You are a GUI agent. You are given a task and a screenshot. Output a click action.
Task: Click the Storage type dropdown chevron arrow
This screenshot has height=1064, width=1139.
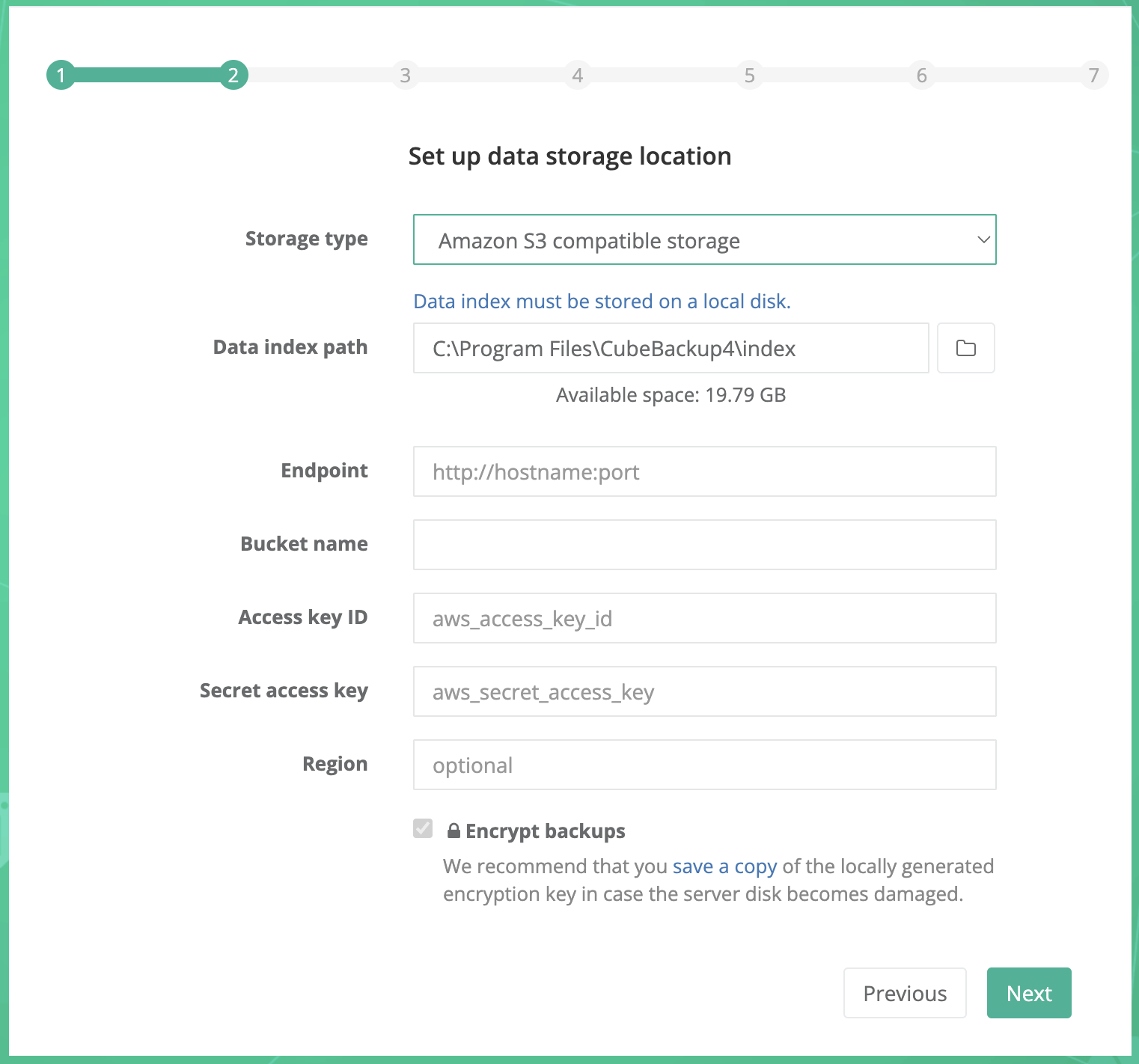tap(983, 240)
